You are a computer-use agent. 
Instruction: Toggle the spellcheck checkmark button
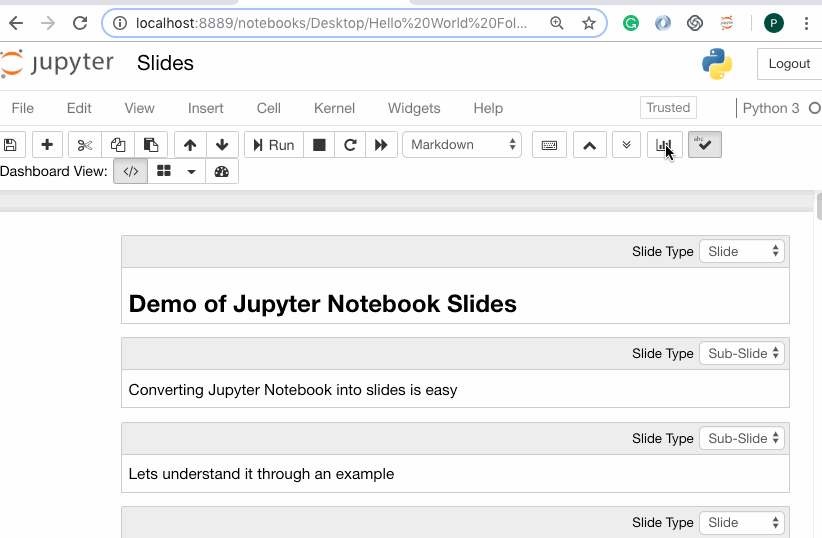tap(704, 145)
